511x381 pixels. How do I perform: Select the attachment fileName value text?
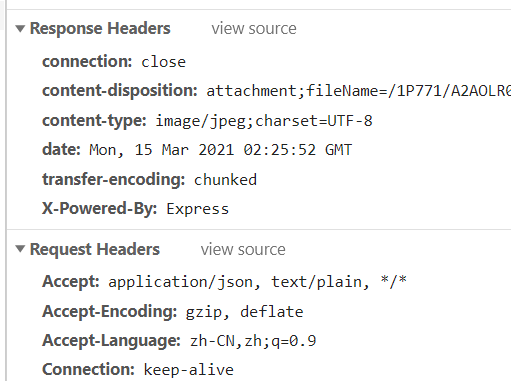358,91
